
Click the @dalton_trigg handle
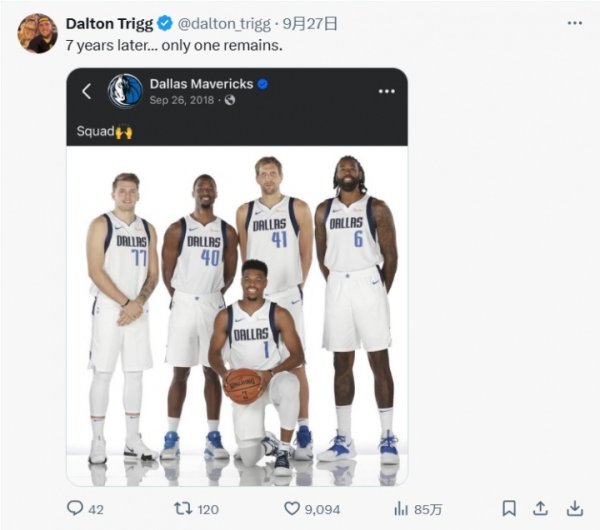(x=225, y=23)
